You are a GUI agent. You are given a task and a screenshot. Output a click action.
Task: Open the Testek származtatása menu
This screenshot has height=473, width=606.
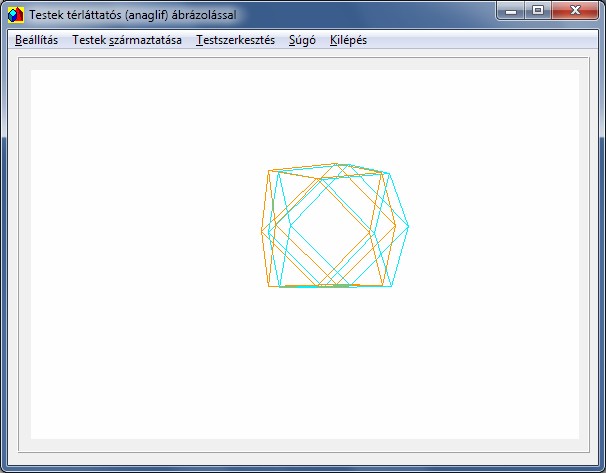coord(127,41)
